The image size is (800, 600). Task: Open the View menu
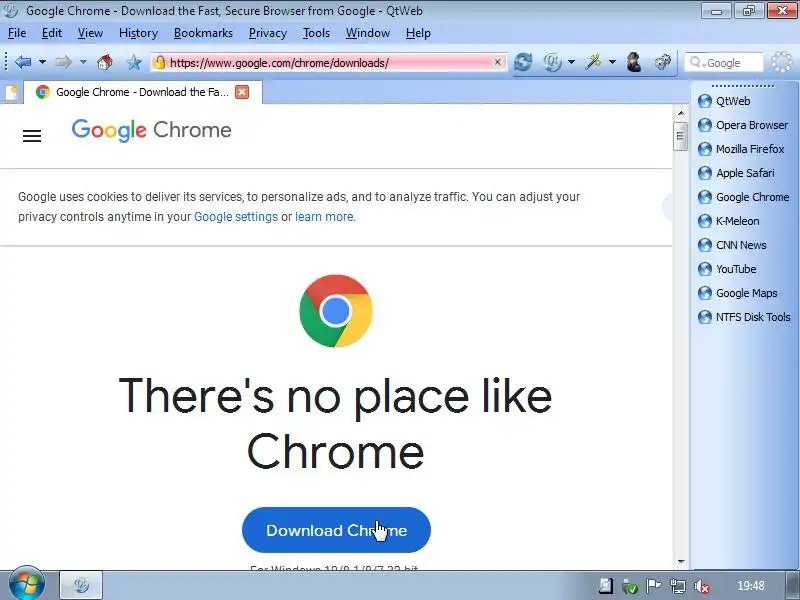pyautogui.click(x=90, y=33)
